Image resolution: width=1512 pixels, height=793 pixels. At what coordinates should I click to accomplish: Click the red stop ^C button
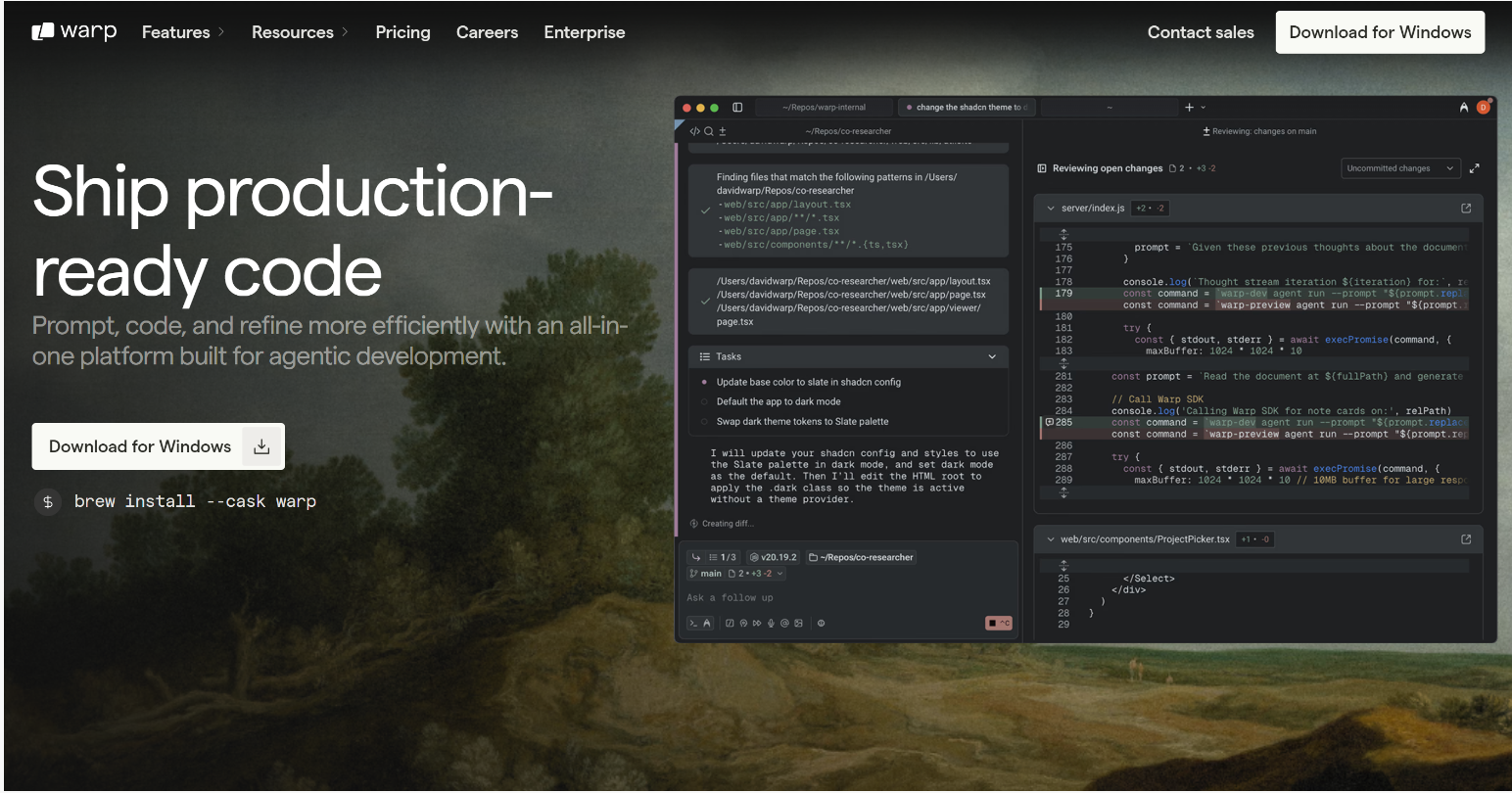[x=999, y=623]
